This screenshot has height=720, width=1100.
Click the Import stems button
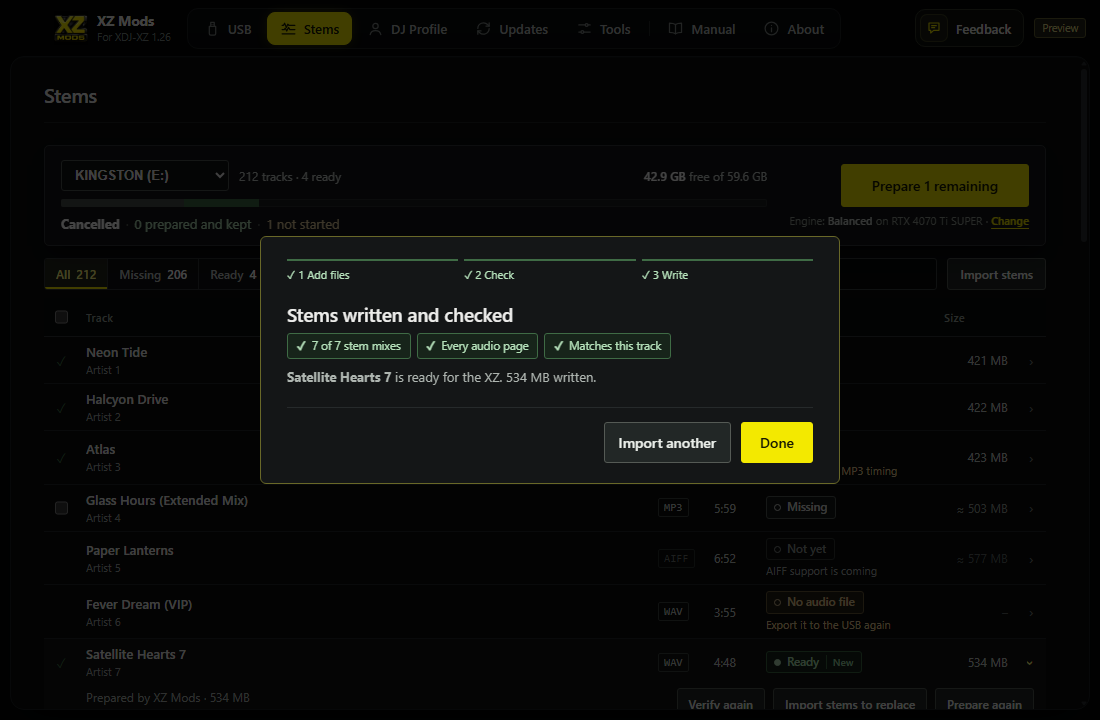click(996, 274)
